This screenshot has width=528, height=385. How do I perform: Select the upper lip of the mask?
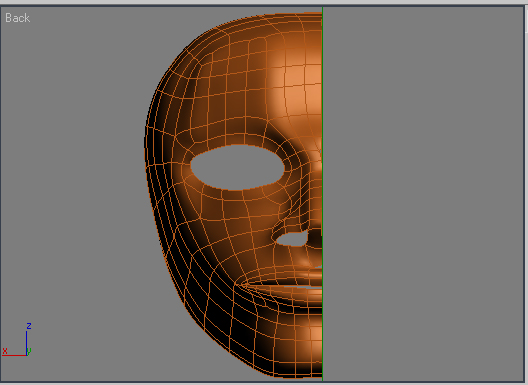click(x=296, y=274)
